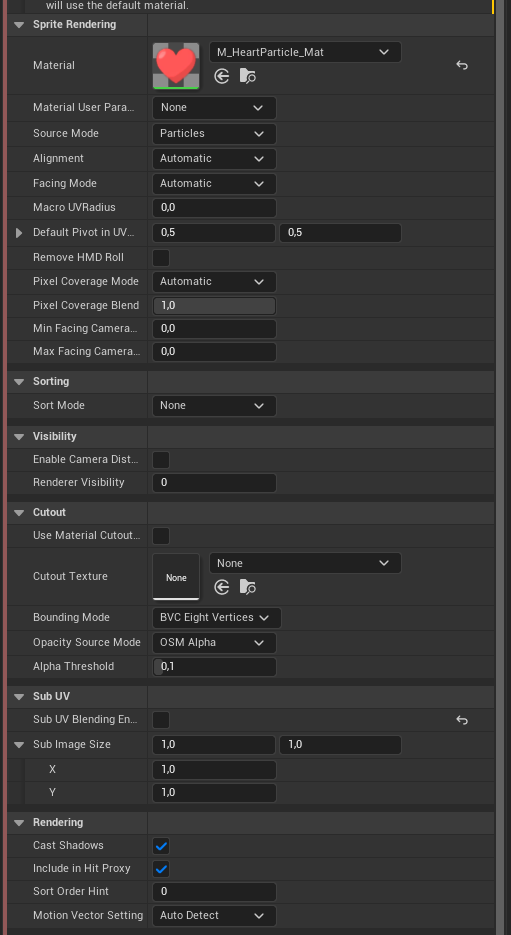The width and height of the screenshot is (511, 935).
Task: Click the Sort Order Hint label
Action: (71, 891)
